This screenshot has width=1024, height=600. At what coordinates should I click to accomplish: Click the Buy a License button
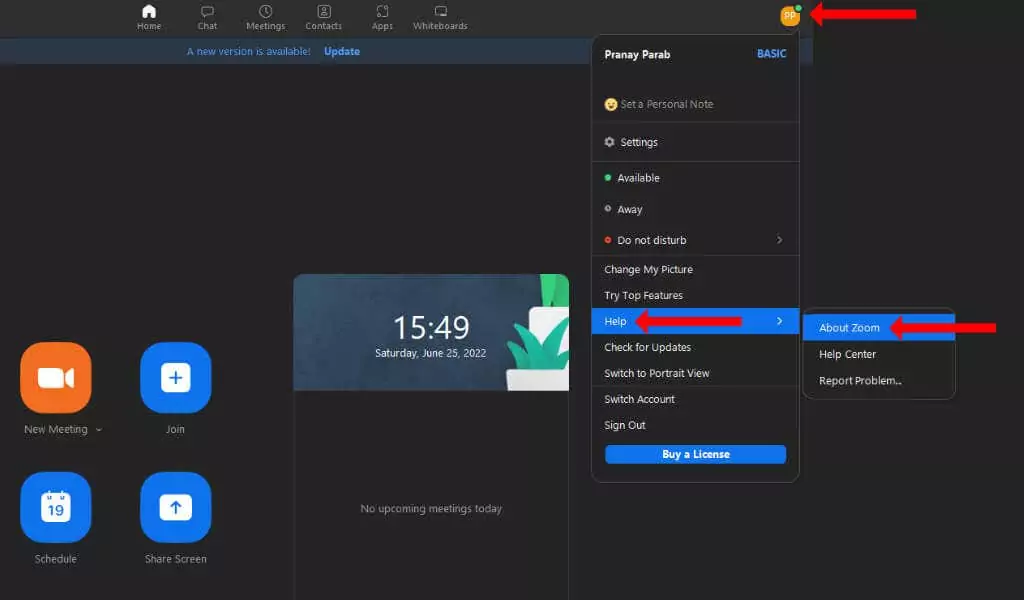point(695,454)
